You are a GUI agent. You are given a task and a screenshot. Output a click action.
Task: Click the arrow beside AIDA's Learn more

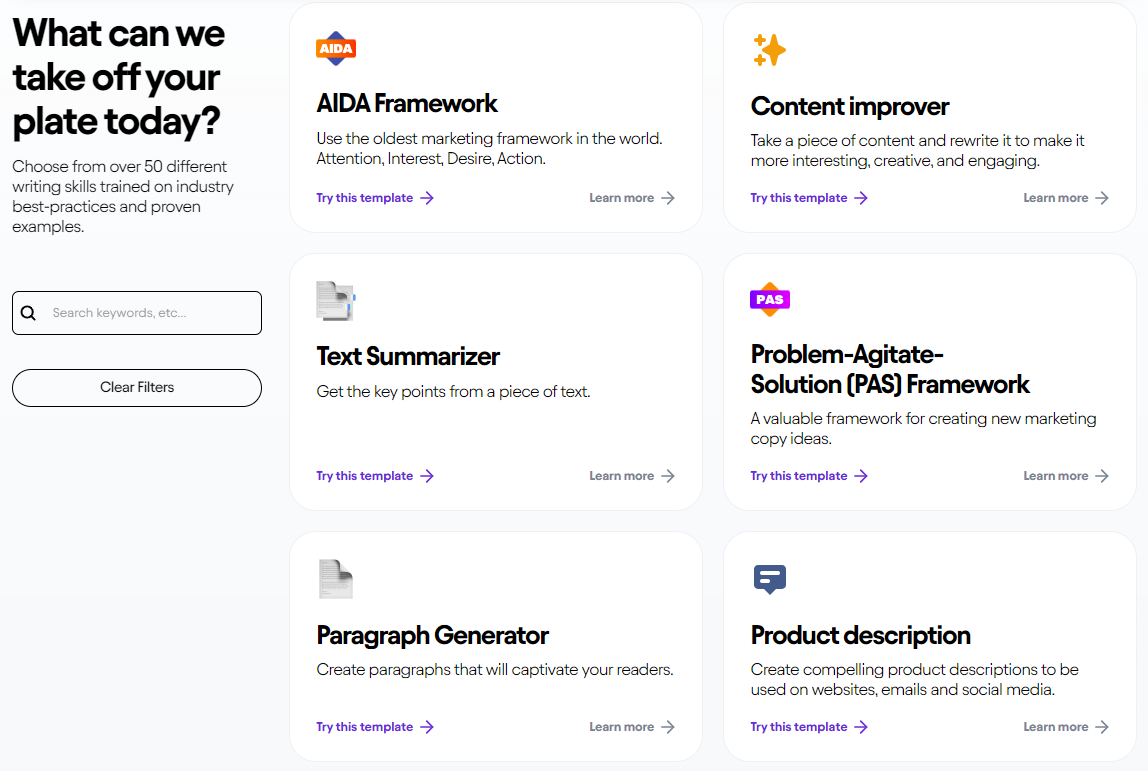pyautogui.click(x=668, y=198)
